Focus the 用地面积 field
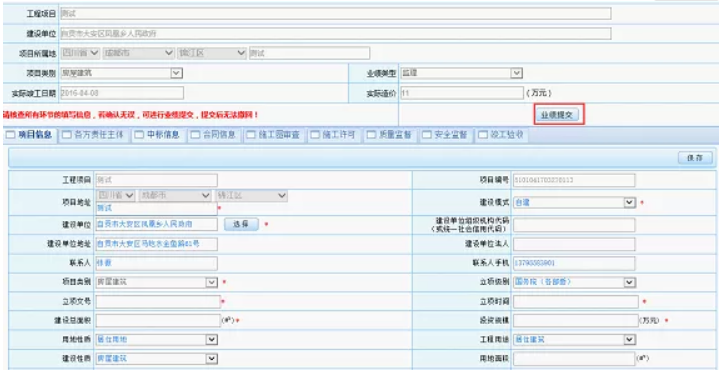This screenshot has height=373, width=721. pyautogui.click(x=574, y=358)
